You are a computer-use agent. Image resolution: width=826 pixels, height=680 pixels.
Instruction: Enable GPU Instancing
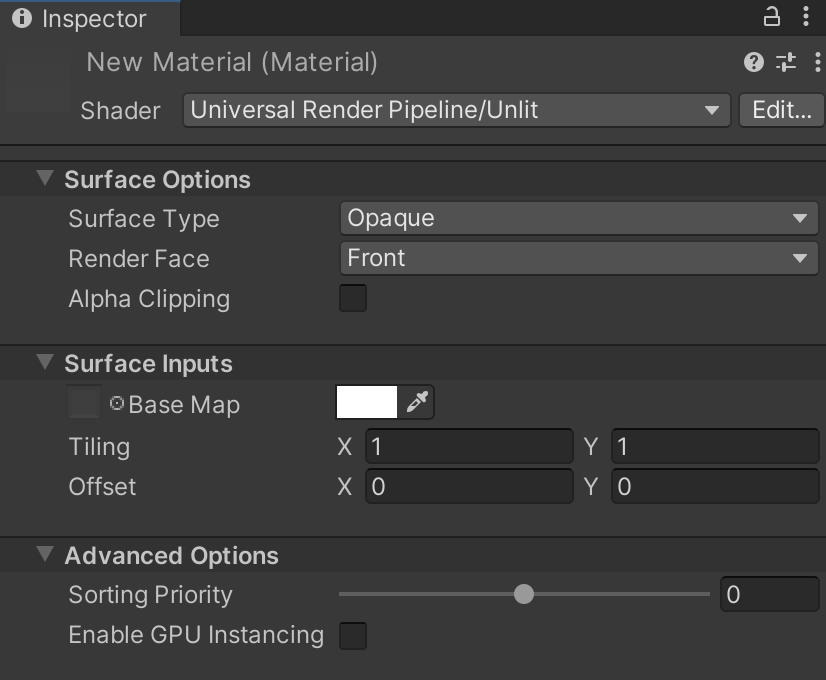point(352,635)
